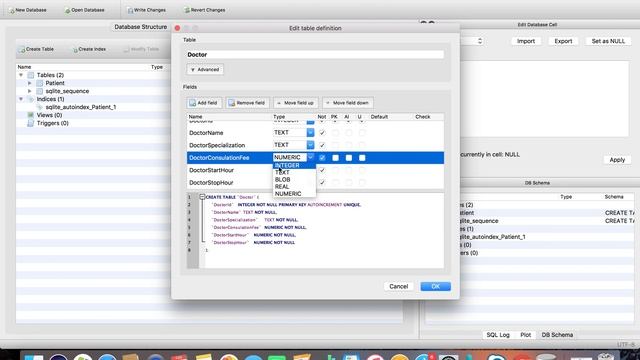
Task: Click the New Database toolbar button
Action: pos(28,10)
